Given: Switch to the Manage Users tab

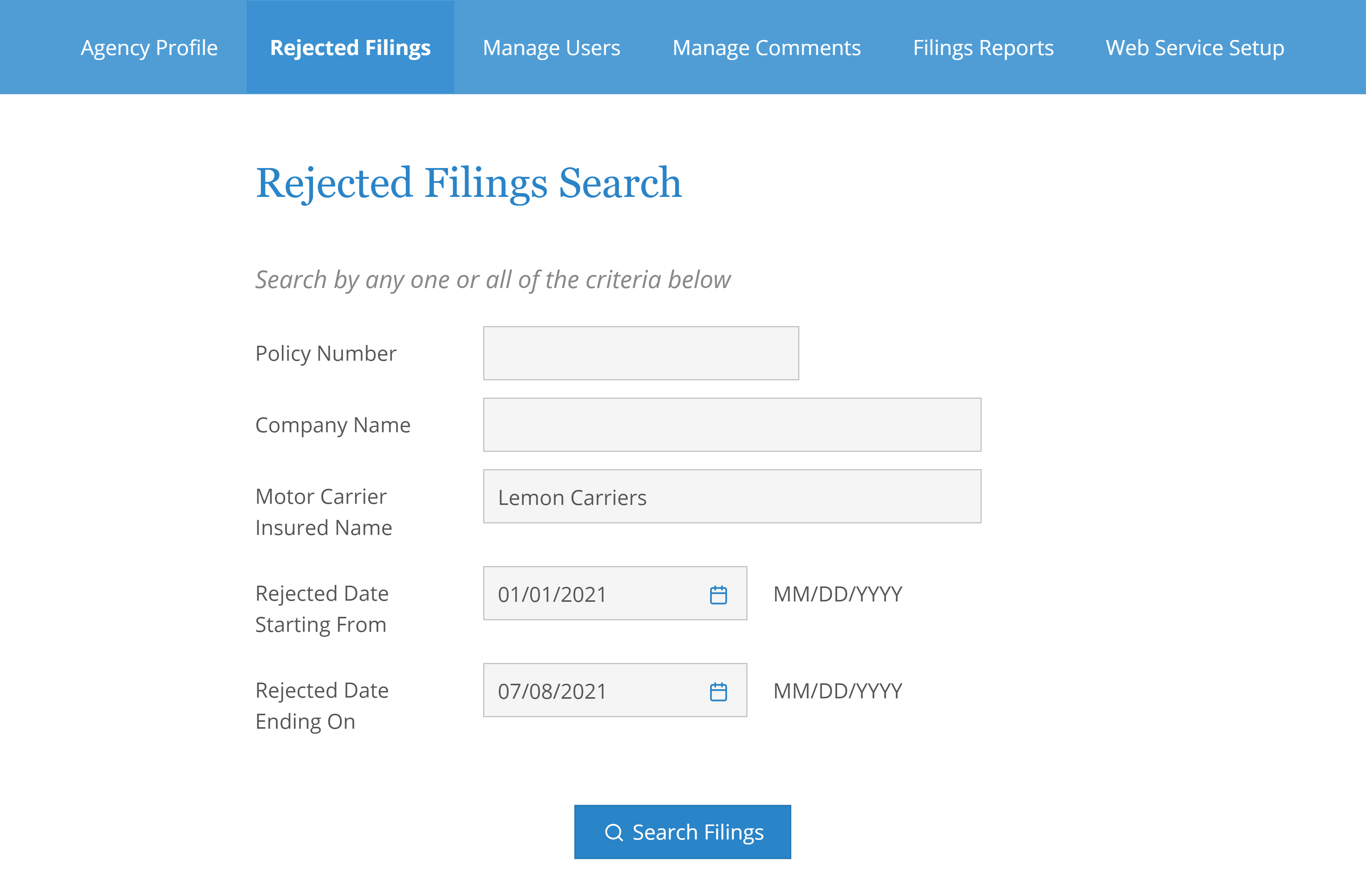Looking at the screenshot, I should click(x=551, y=48).
